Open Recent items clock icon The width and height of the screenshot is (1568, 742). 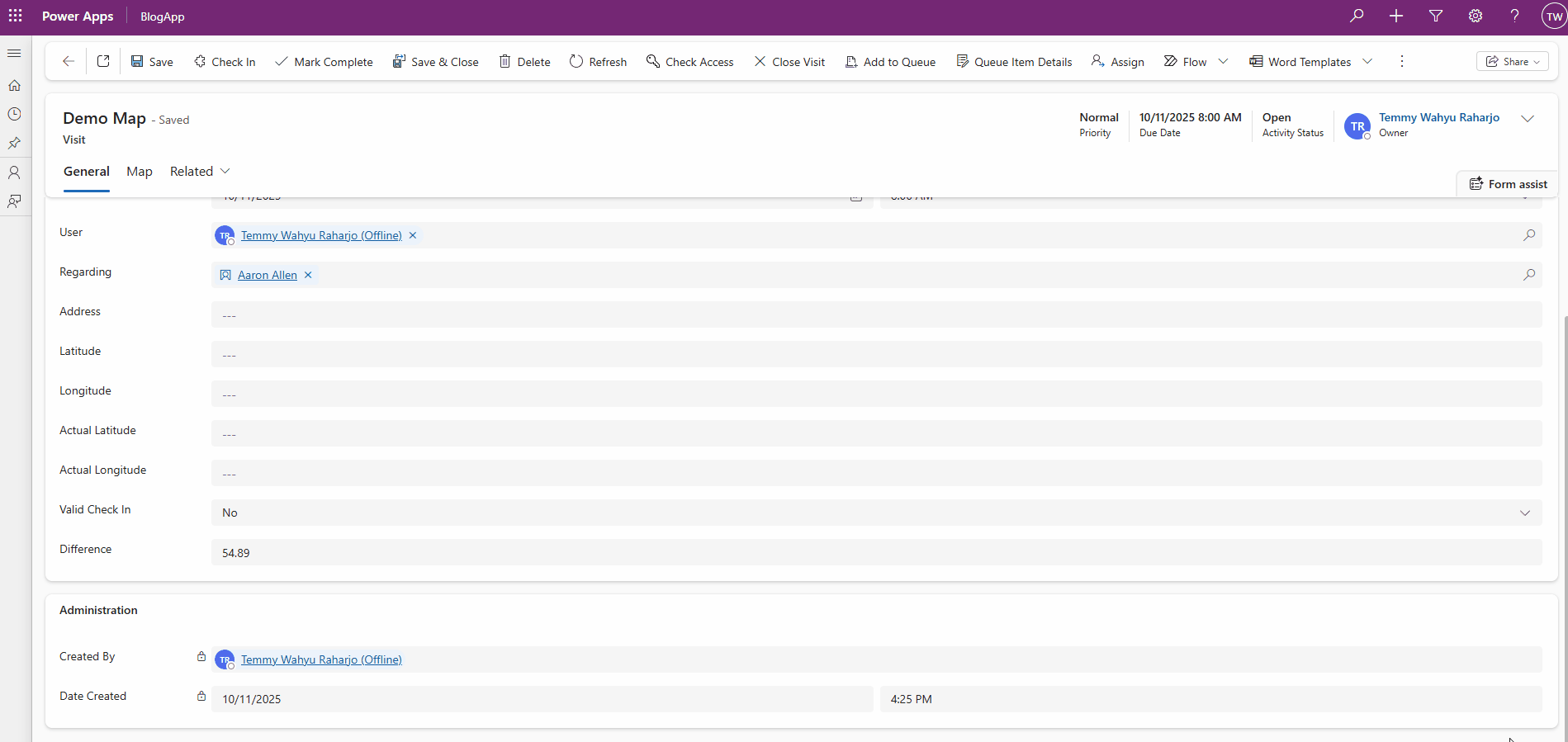(x=14, y=114)
